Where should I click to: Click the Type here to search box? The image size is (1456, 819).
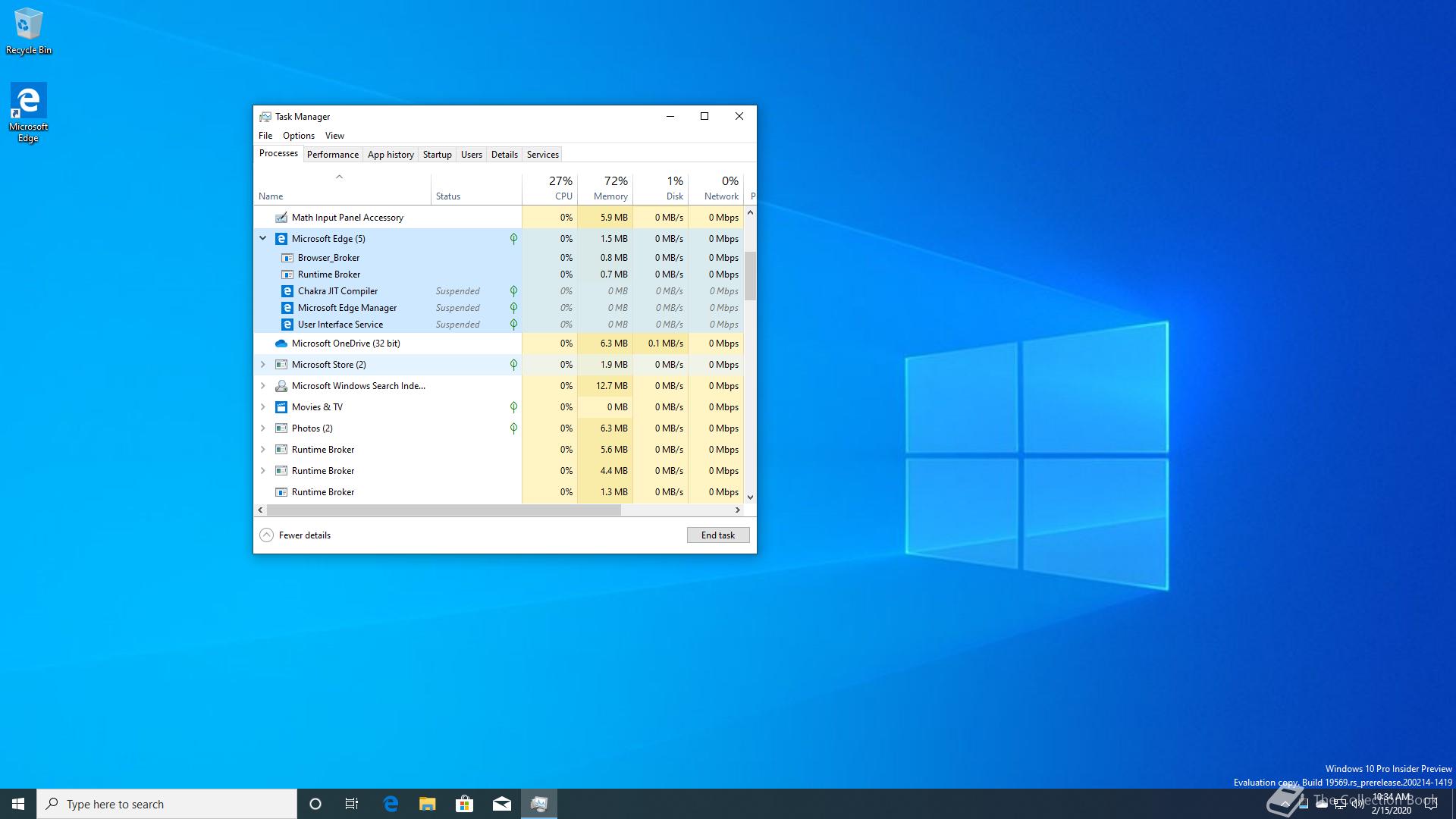pos(167,804)
